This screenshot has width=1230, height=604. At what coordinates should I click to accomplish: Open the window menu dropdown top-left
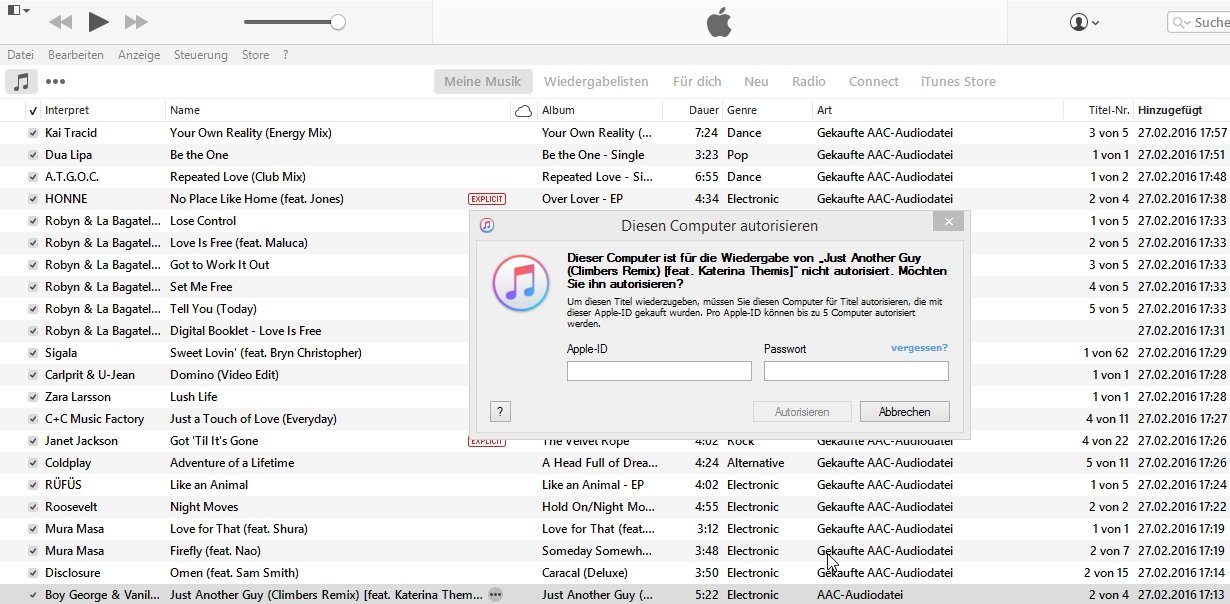(17, 11)
